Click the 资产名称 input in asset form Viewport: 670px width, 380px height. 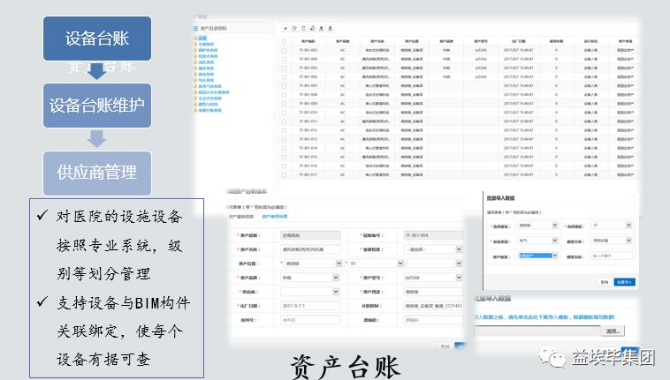(310, 249)
